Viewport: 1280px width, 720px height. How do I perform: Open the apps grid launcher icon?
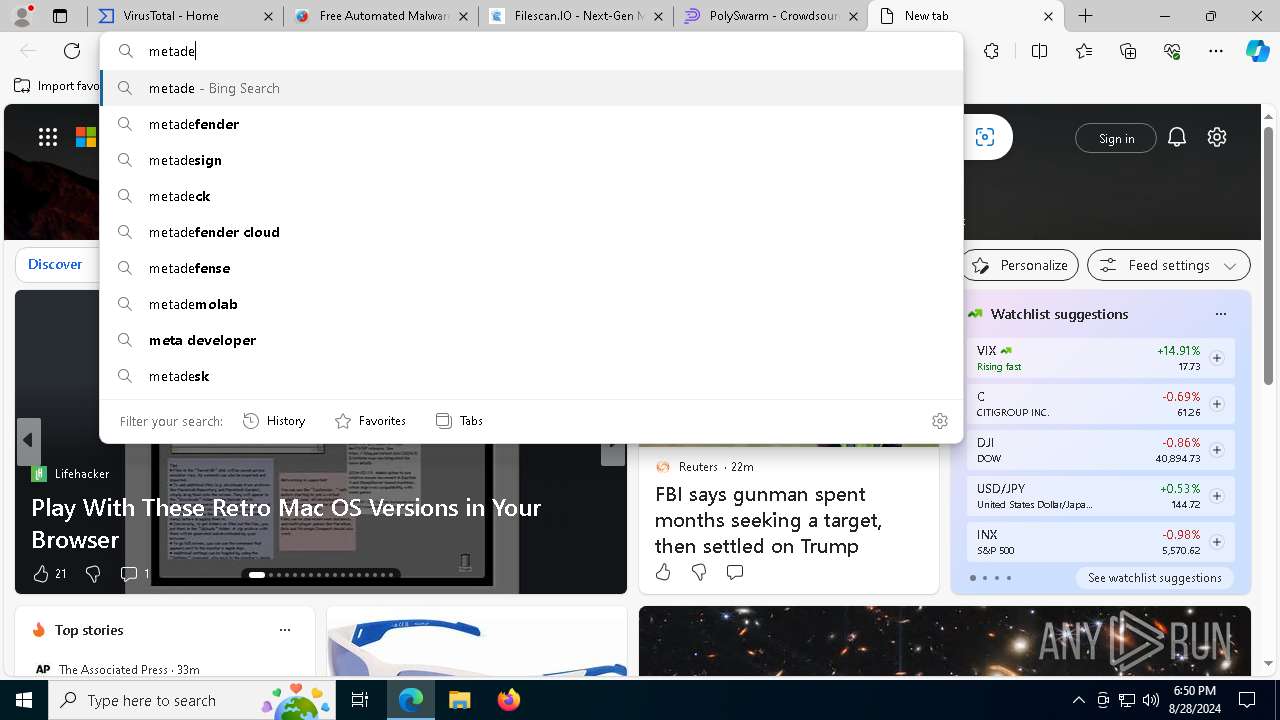click(x=48, y=137)
